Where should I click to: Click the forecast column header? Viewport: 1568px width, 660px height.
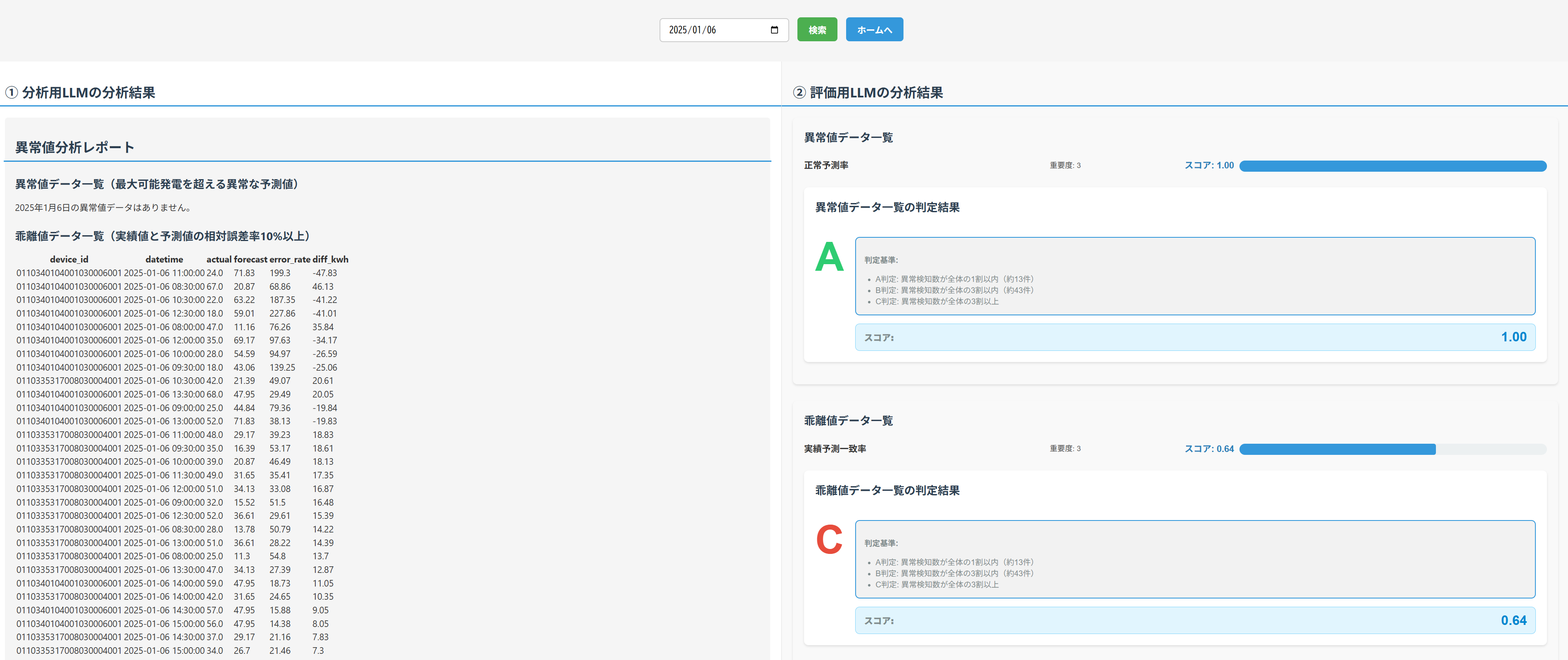coord(250,259)
